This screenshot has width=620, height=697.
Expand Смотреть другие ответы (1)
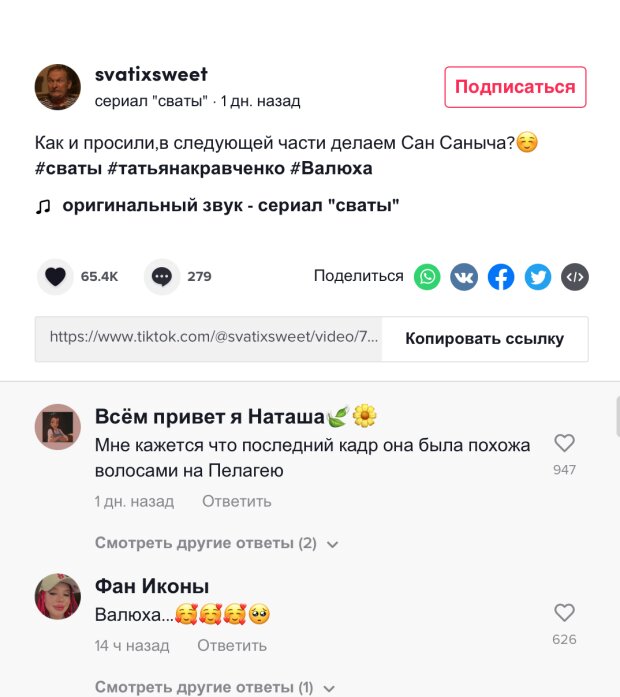pos(215,687)
